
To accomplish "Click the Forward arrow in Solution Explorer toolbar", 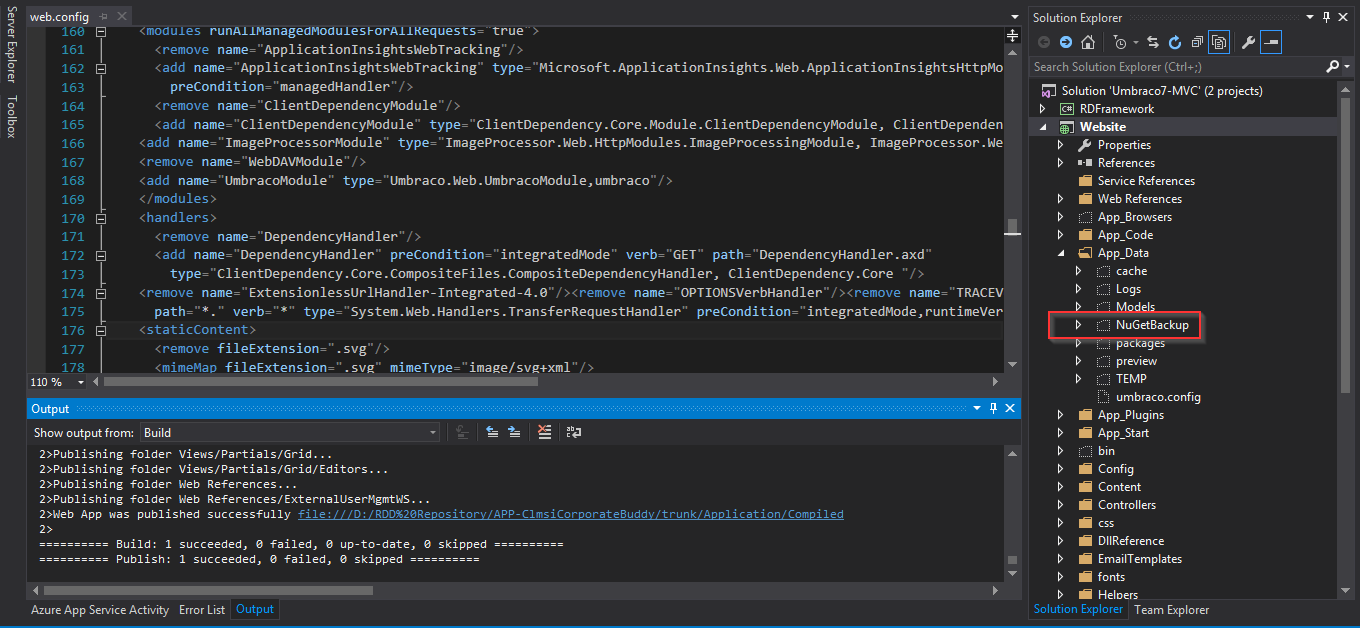I will click(1066, 42).
